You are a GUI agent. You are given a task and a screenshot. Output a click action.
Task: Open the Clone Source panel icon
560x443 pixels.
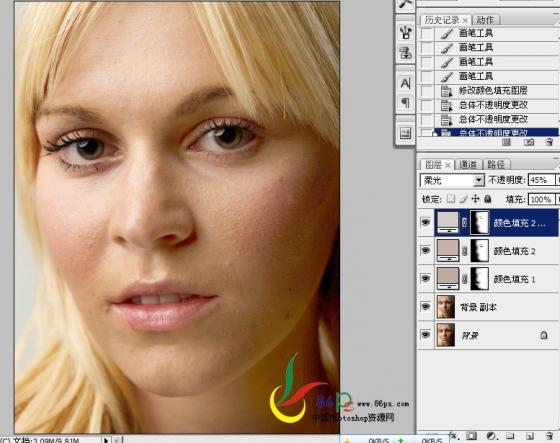click(406, 53)
